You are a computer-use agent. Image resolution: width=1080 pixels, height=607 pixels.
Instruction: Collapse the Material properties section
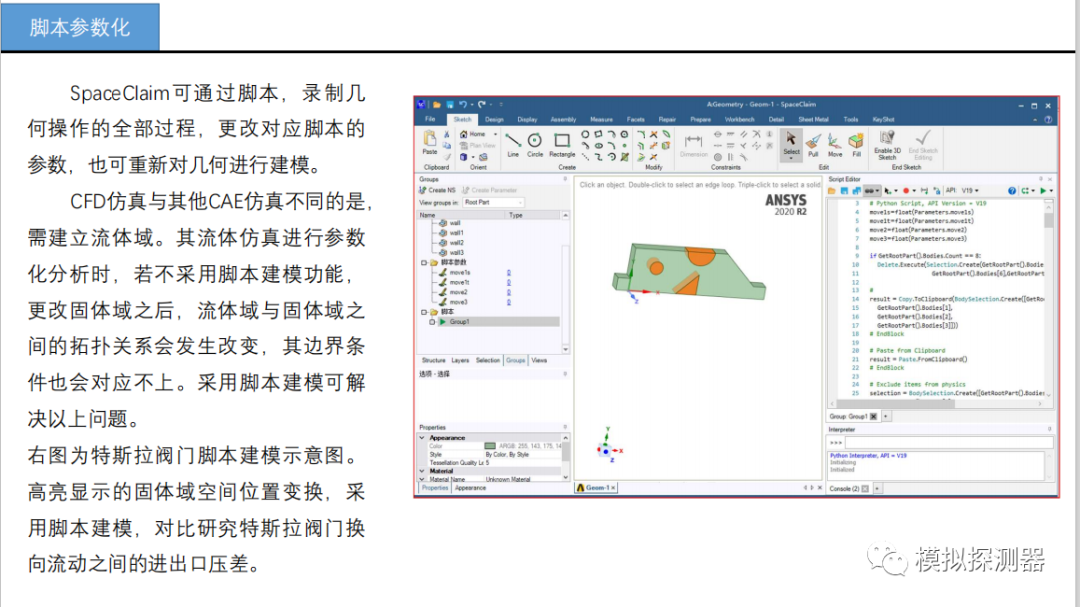(422, 471)
